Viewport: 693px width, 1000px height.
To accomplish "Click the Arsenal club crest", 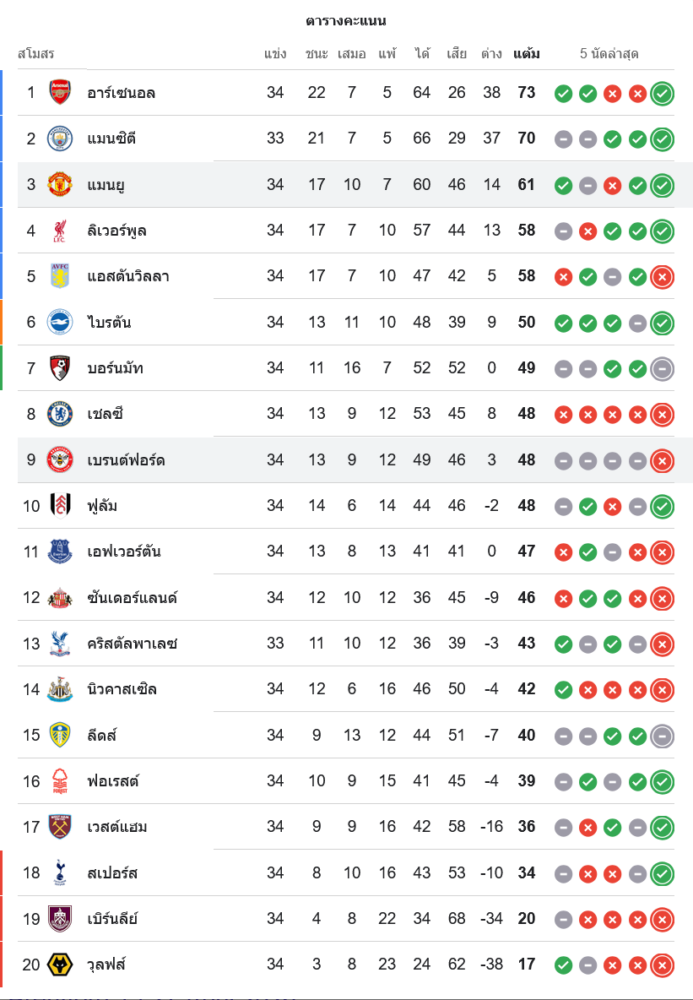I will click(x=60, y=93).
